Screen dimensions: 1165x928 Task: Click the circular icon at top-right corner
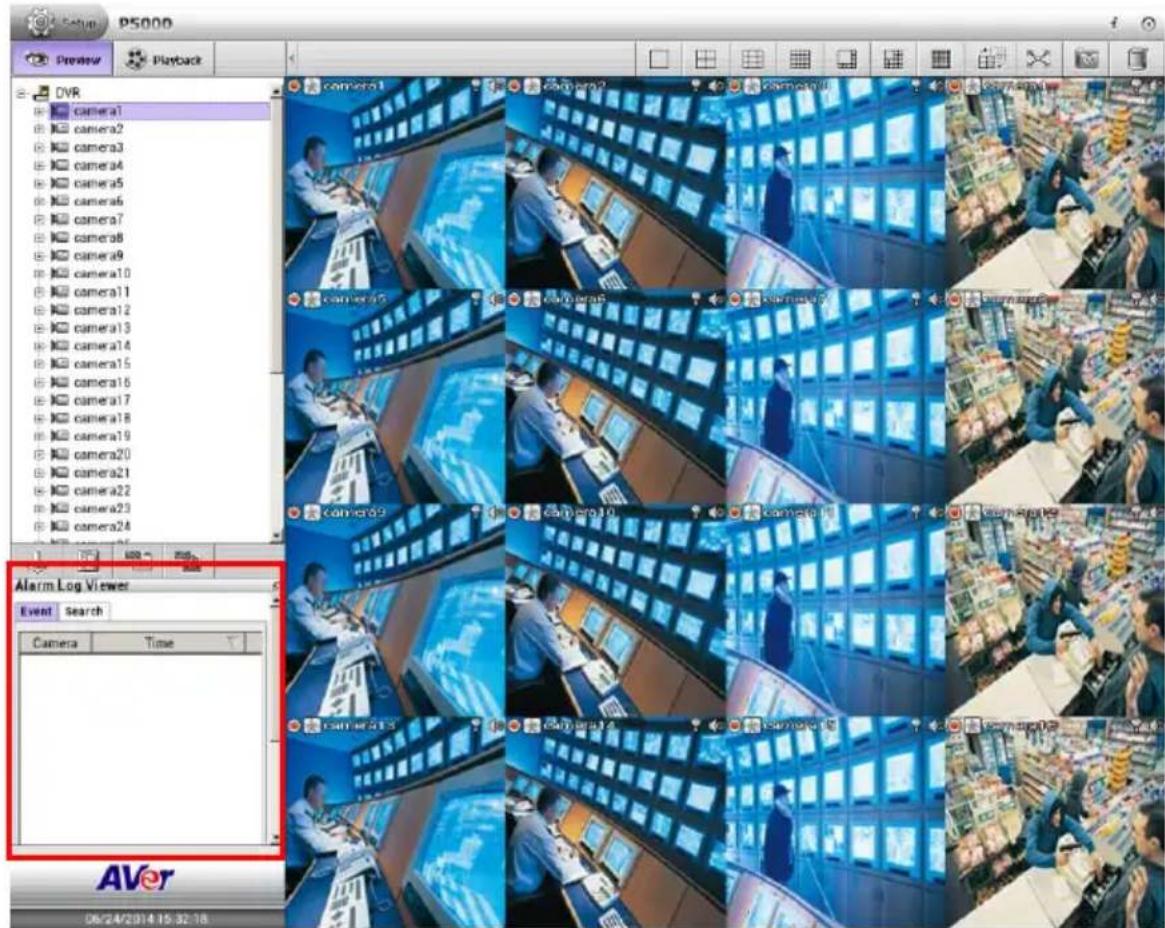(1148, 23)
